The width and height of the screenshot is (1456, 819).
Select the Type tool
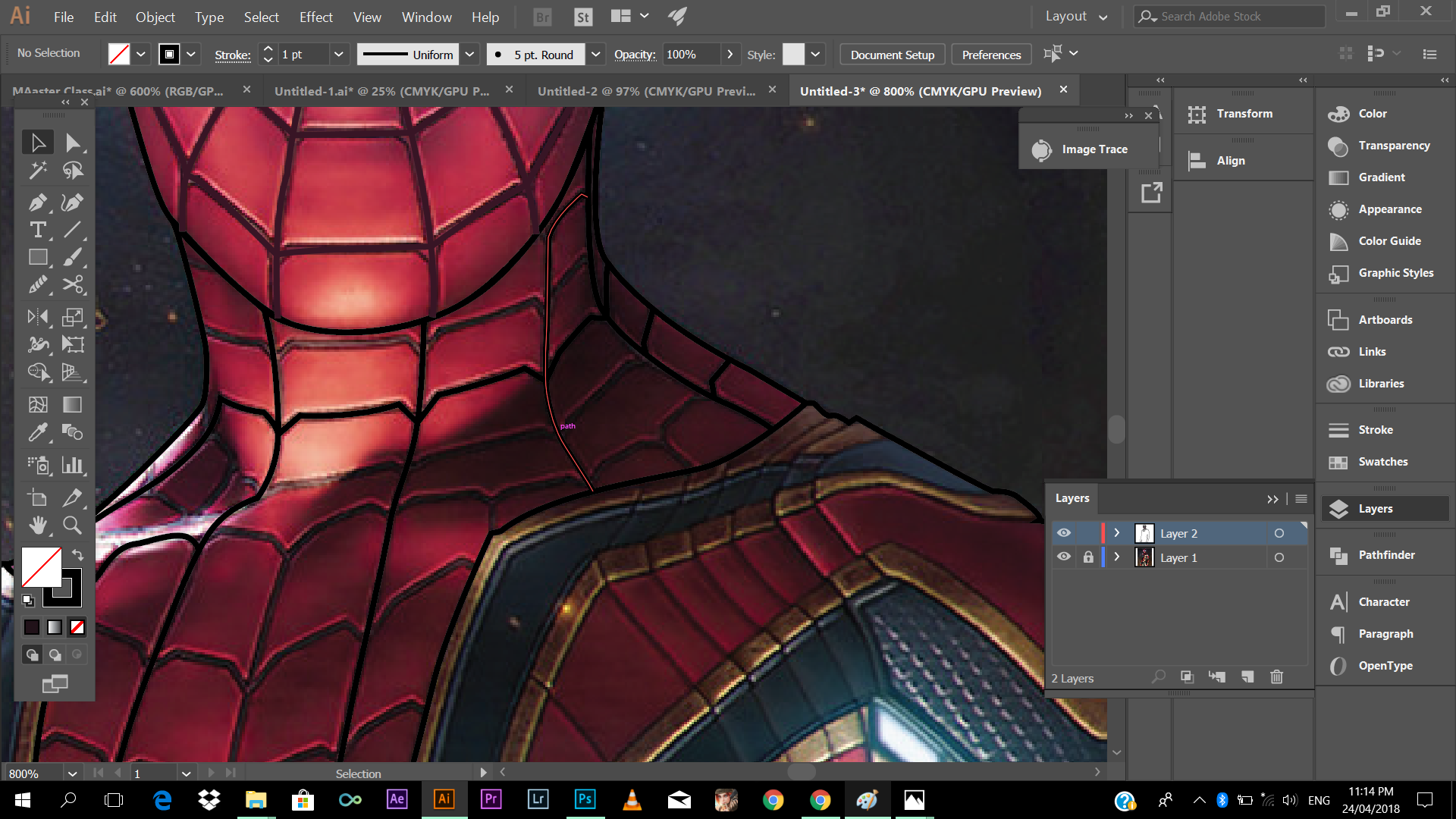(x=37, y=230)
